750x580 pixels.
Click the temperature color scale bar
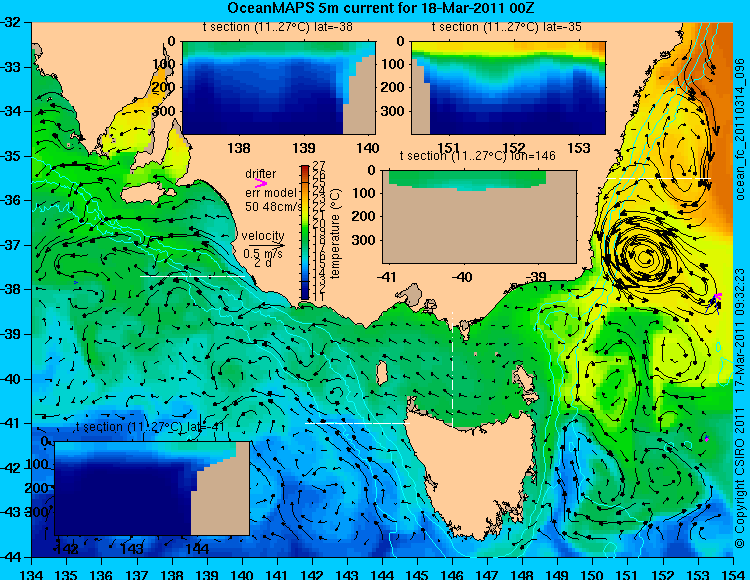pyautogui.click(x=305, y=233)
